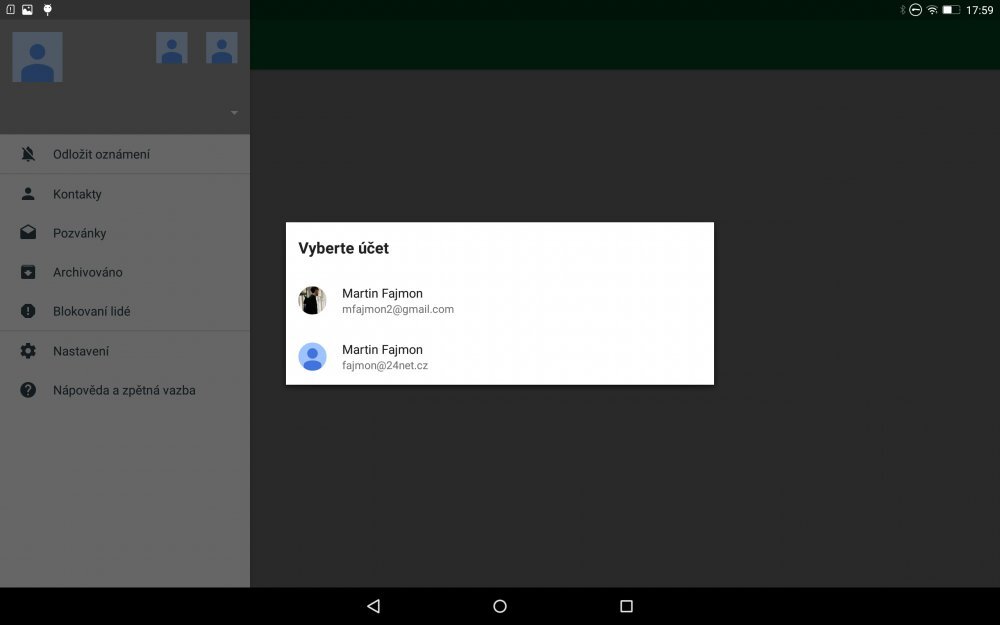The width and height of the screenshot is (1000, 625).
Task: Click the Archivováno archive icon
Action: coord(27,272)
